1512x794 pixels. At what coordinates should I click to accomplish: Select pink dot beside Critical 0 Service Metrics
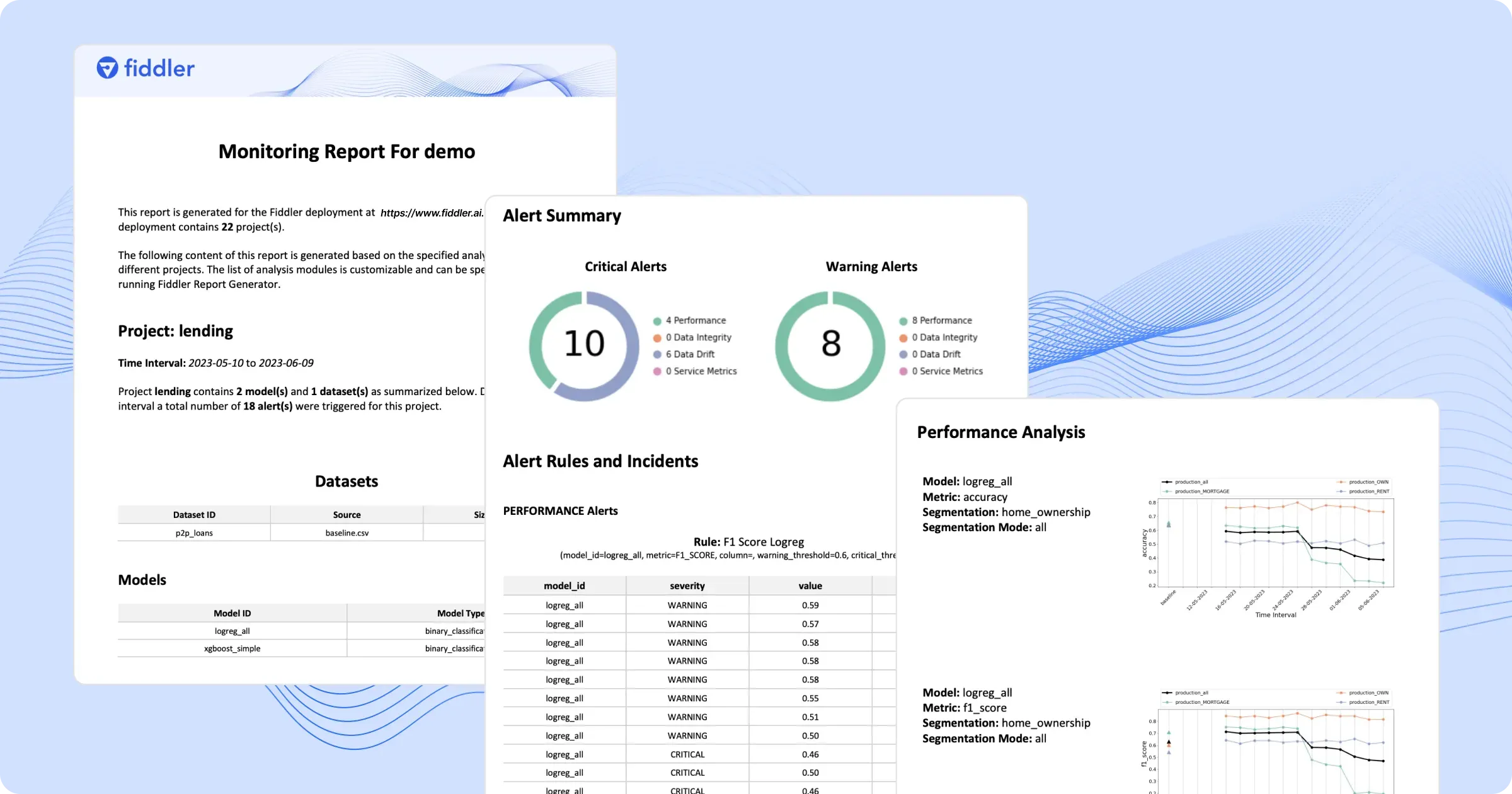coord(657,372)
